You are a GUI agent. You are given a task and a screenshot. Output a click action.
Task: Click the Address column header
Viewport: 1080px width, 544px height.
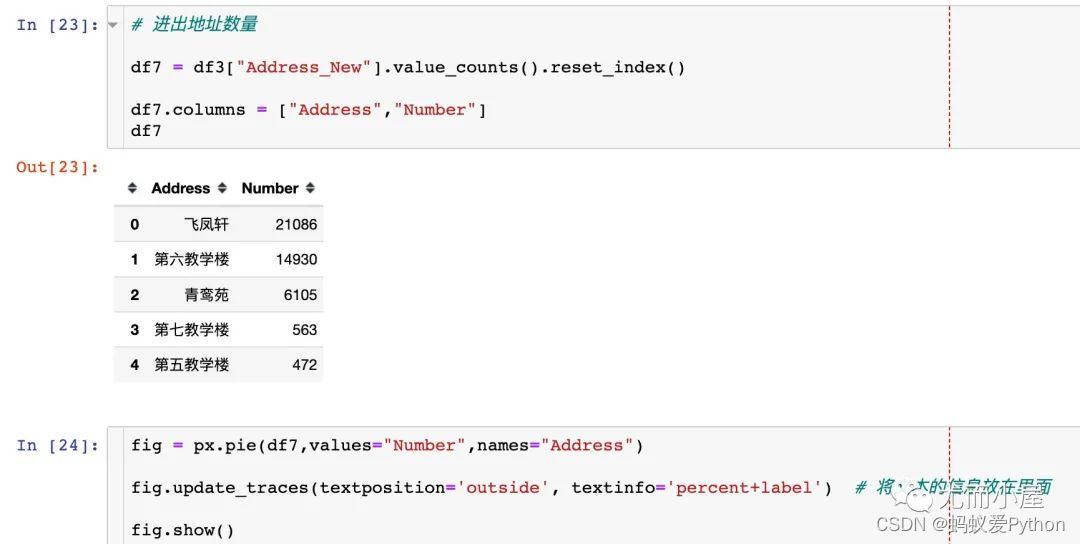click(180, 188)
